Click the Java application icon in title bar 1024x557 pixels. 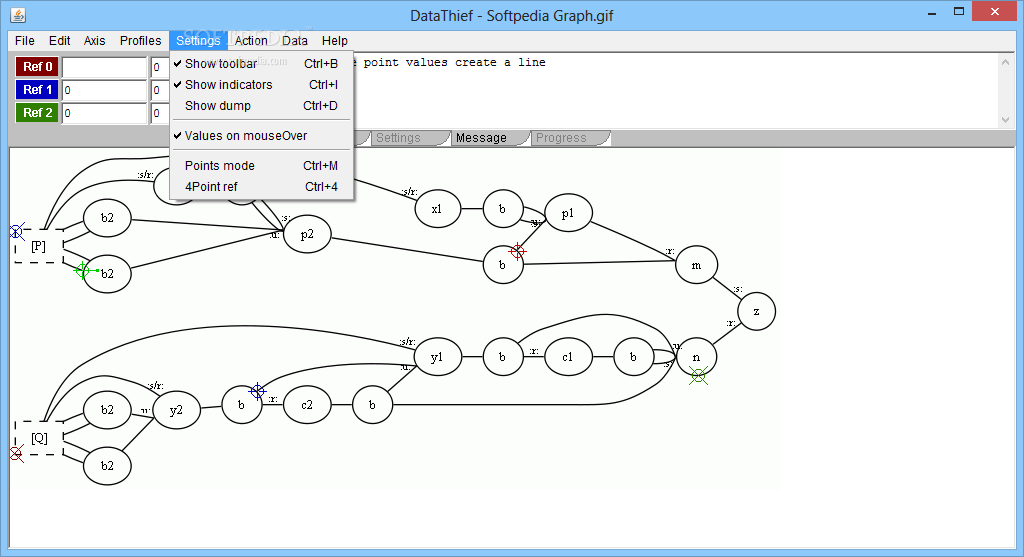click(x=18, y=15)
